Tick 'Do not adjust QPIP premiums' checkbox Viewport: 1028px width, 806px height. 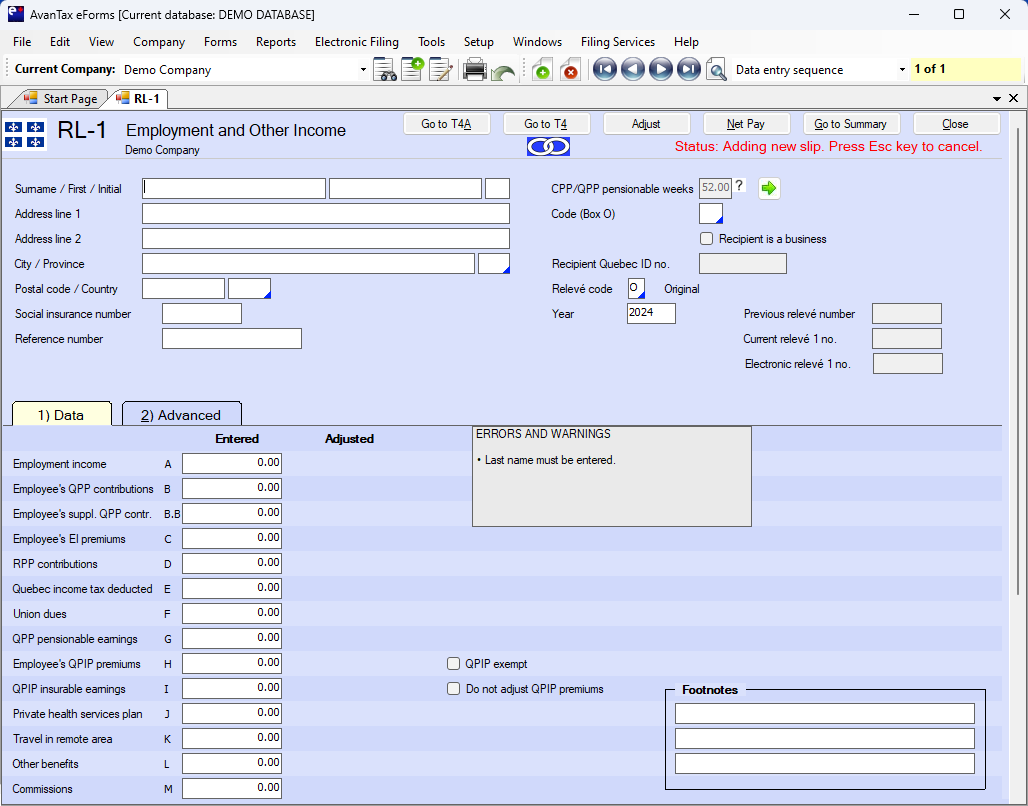454,689
